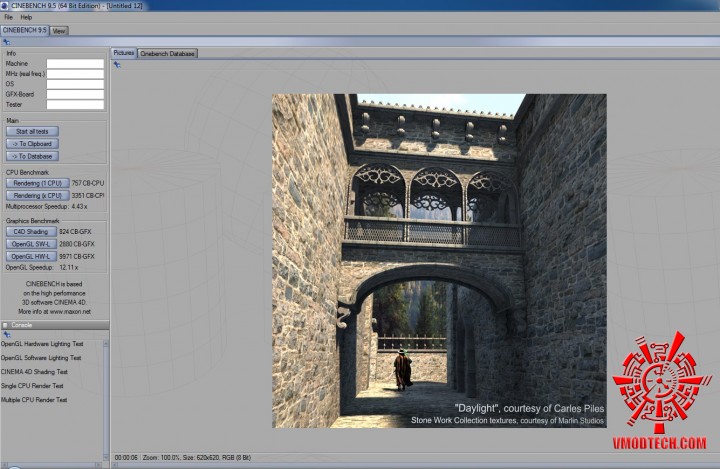Click the CINEBENCH app icon in title bar
Viewport: 720px width, 469px height.
coord(5,6)
